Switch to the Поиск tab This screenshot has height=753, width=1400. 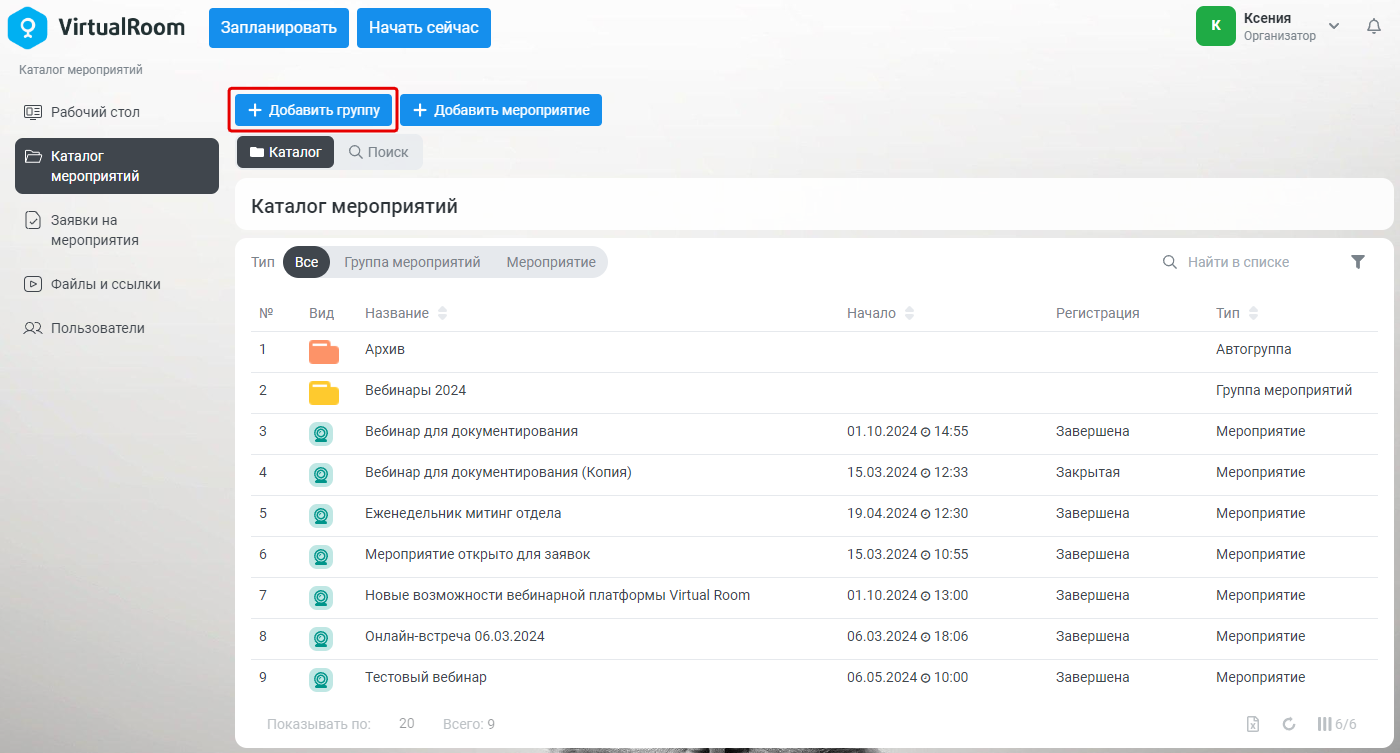point(378,152)
